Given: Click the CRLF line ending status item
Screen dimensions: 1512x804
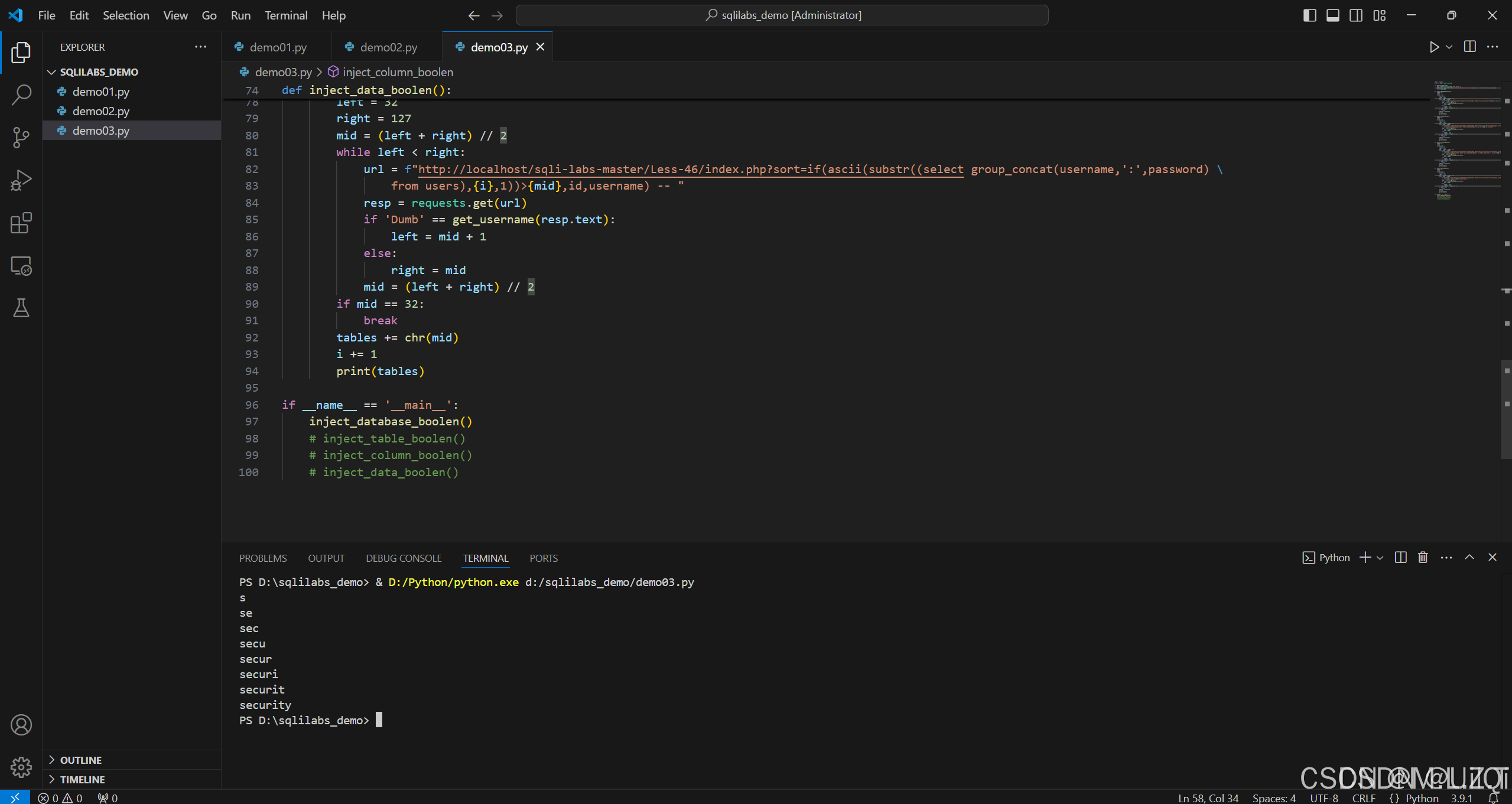Looking at the screenshot, I should [x=1363, y=798].
